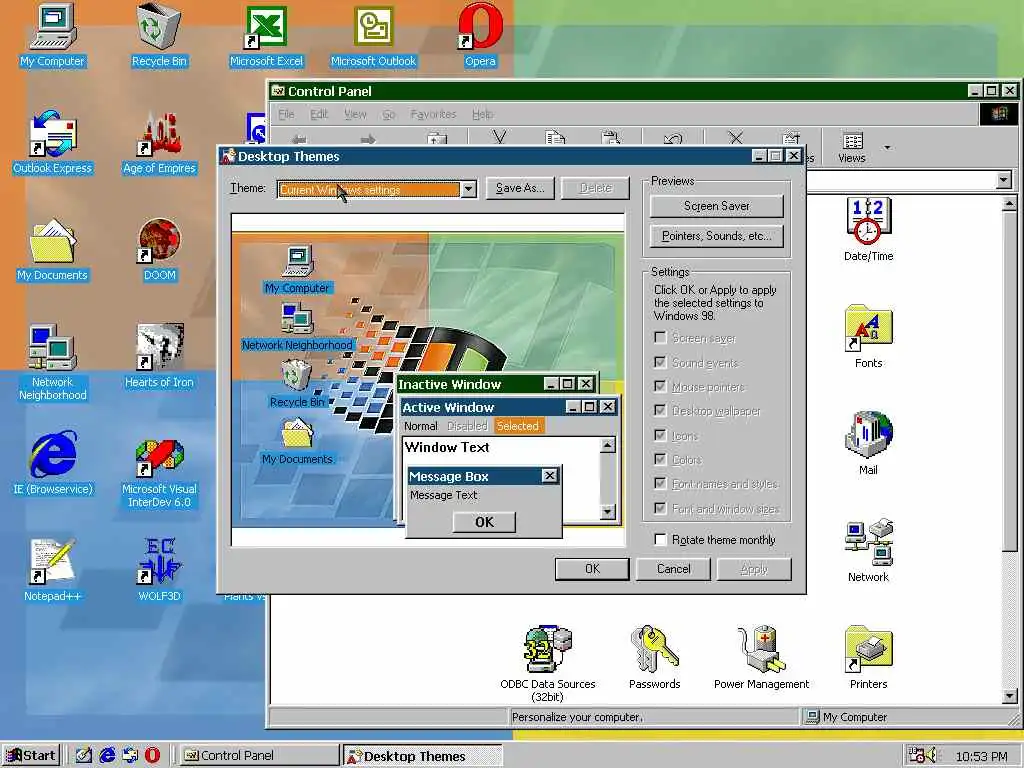Click the Show Desktop quick launch icon

(x=84, y=755)
